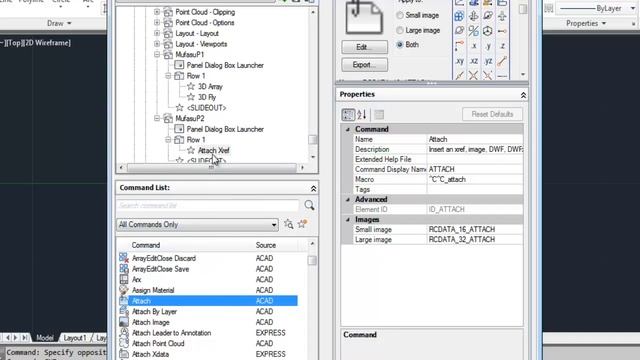Collapse the Command List pane
Viewport: 640px width, 360px height.
tap(313, 188)
